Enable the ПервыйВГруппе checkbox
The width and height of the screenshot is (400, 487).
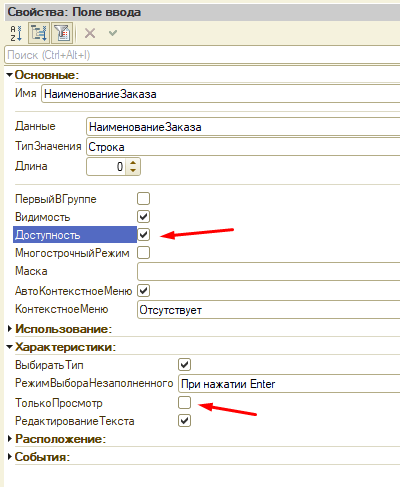coord(143,199)
